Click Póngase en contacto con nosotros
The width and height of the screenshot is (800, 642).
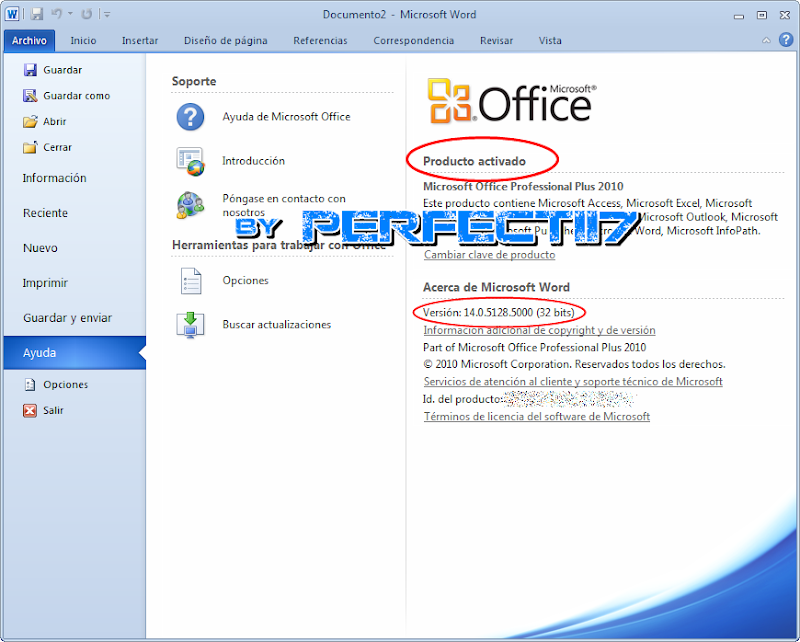click(x=284, y=205)
